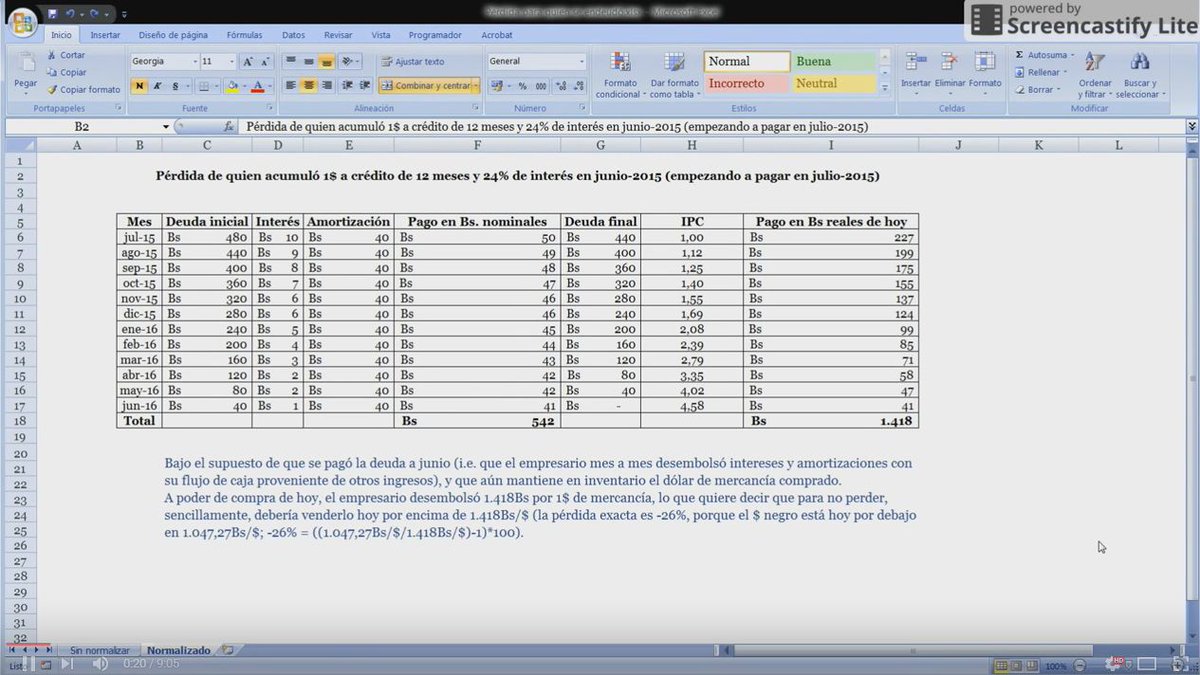Viewport: 1200px width, 675px height.
Task: Apply percent style format
Action: pyautogui.click(x=523, y=86)
